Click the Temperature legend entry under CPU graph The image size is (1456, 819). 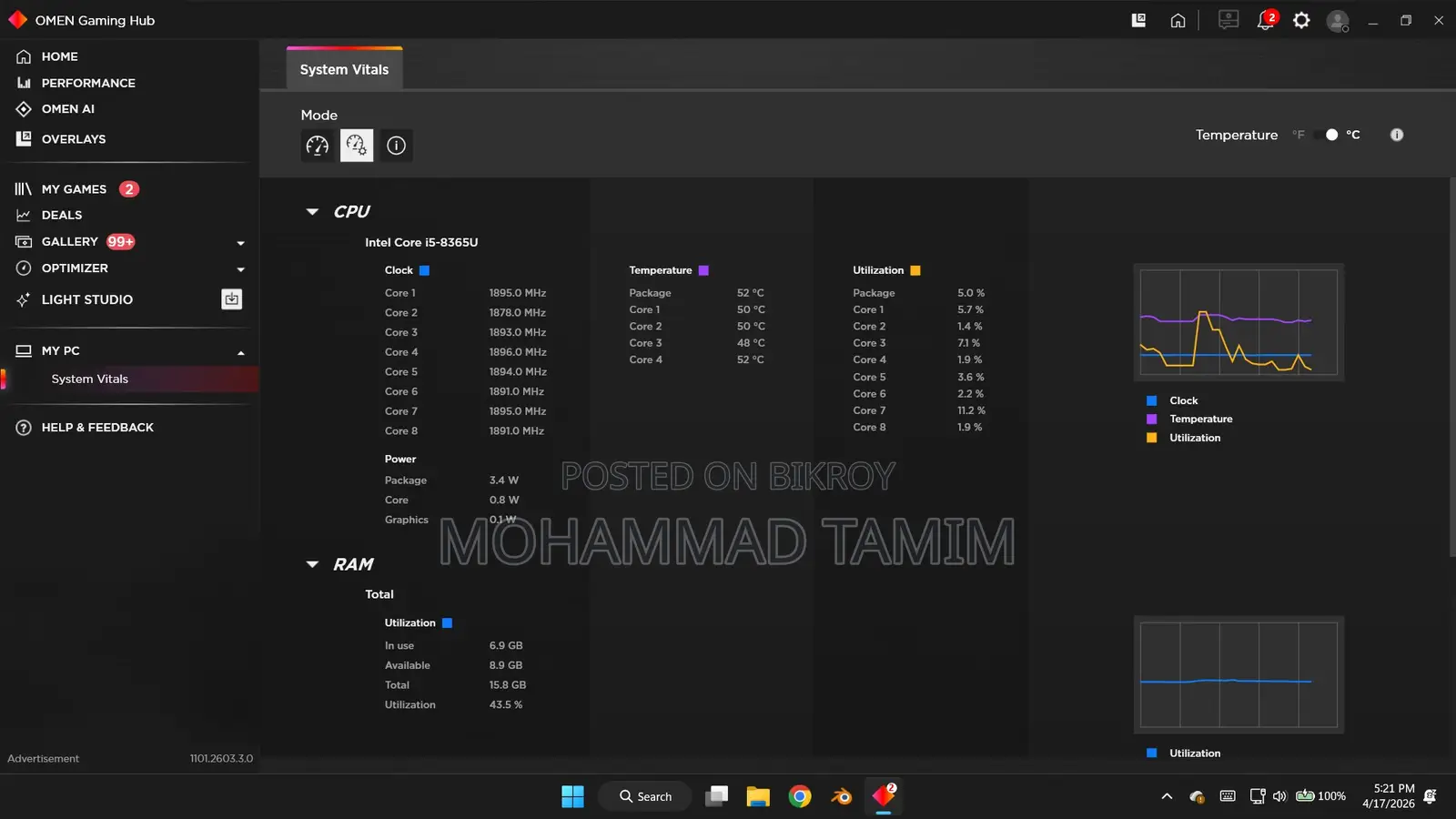click(x=1189, y=420)
